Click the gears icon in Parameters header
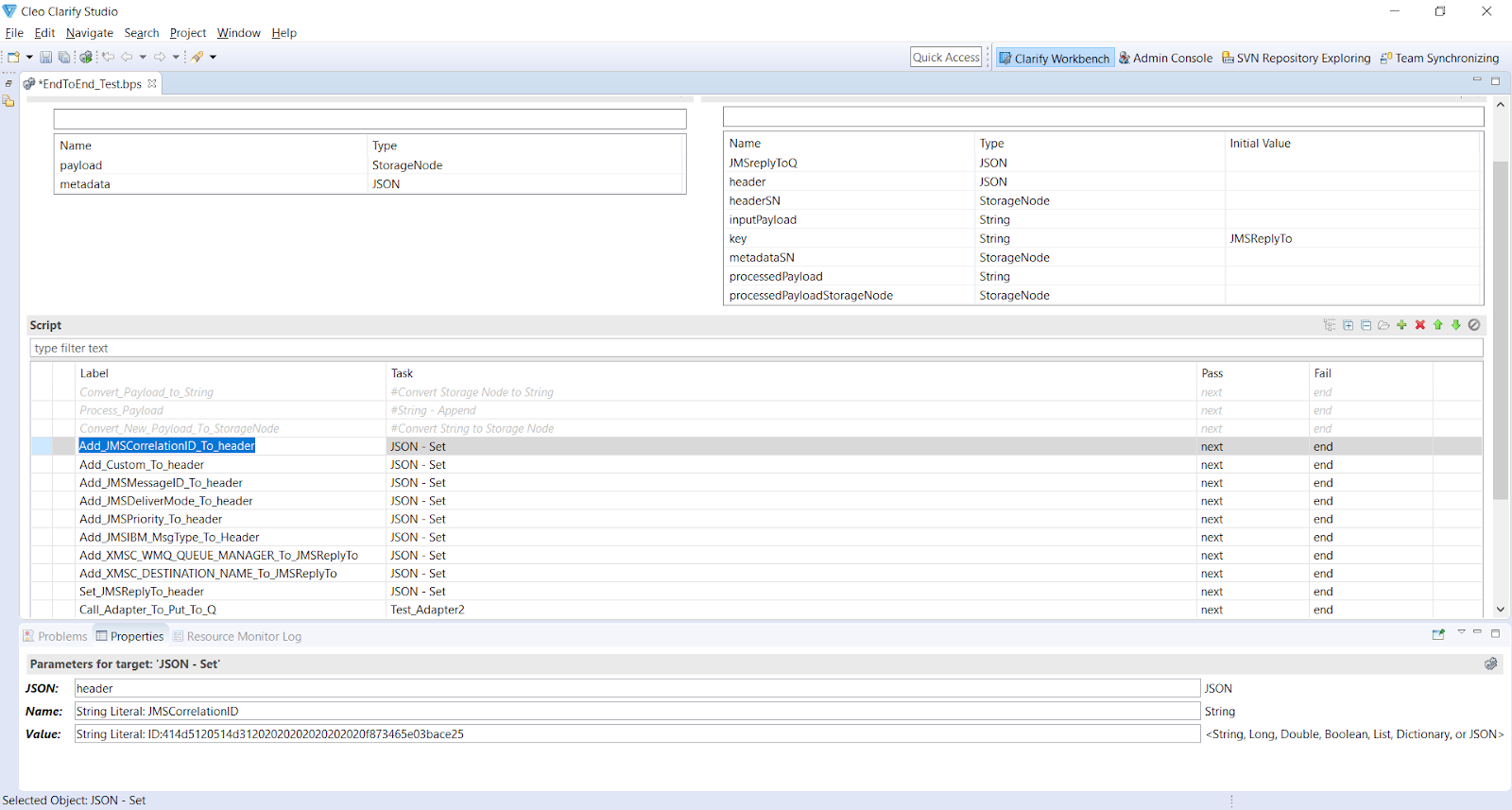1512x810 pixels. (x=1490, y=664)
